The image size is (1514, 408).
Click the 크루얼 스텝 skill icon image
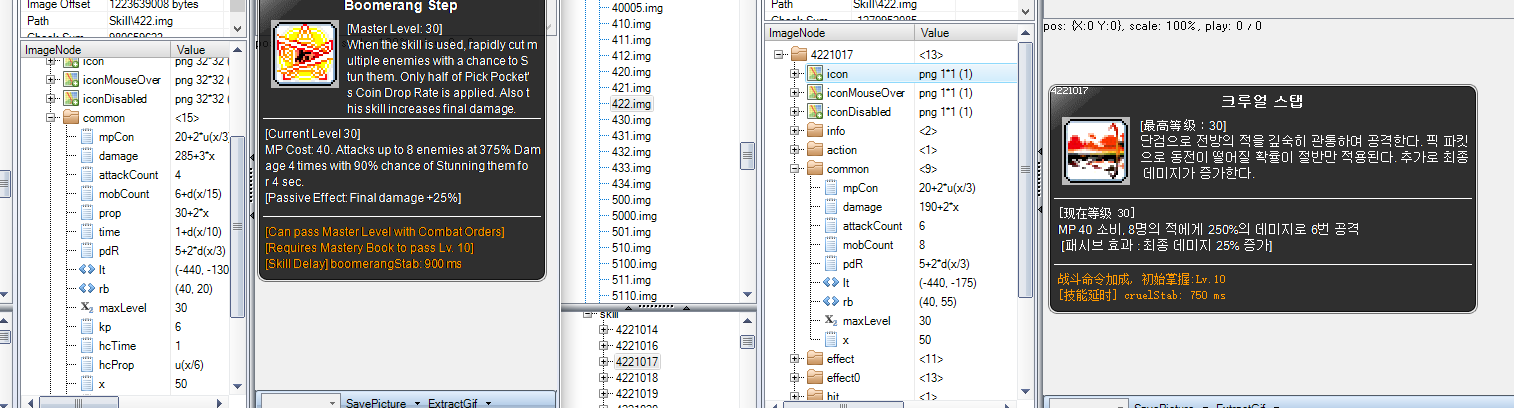point(1089,151)
